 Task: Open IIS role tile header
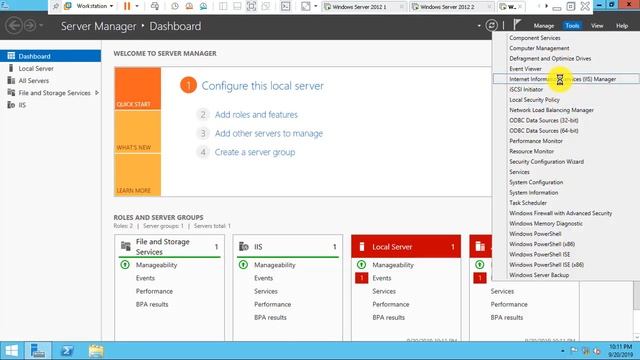(x=288, y=247)
